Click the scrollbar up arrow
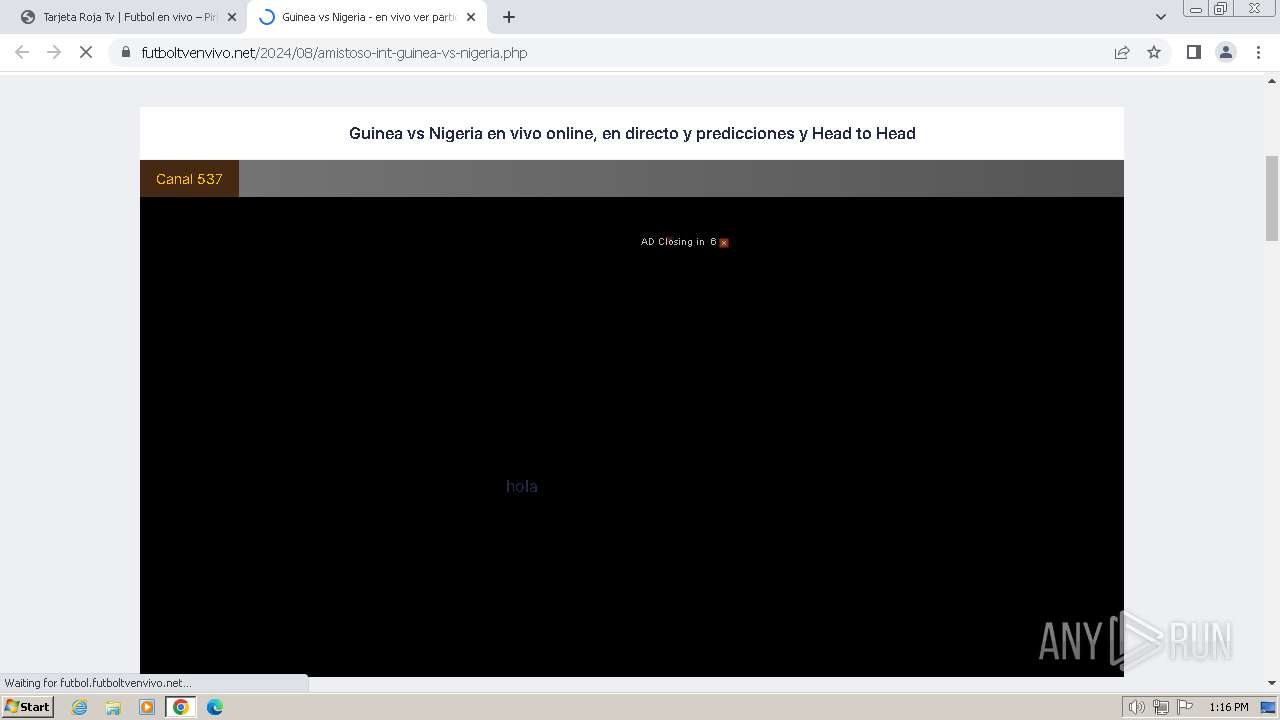This screenshot has width=1280, height=720. coord(1272,81)
